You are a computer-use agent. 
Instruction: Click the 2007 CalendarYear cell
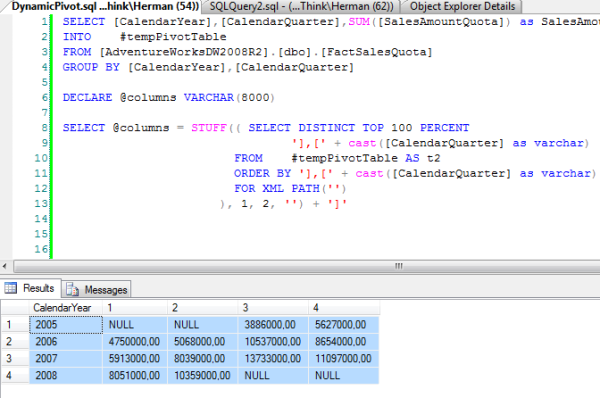pos(66,358)
